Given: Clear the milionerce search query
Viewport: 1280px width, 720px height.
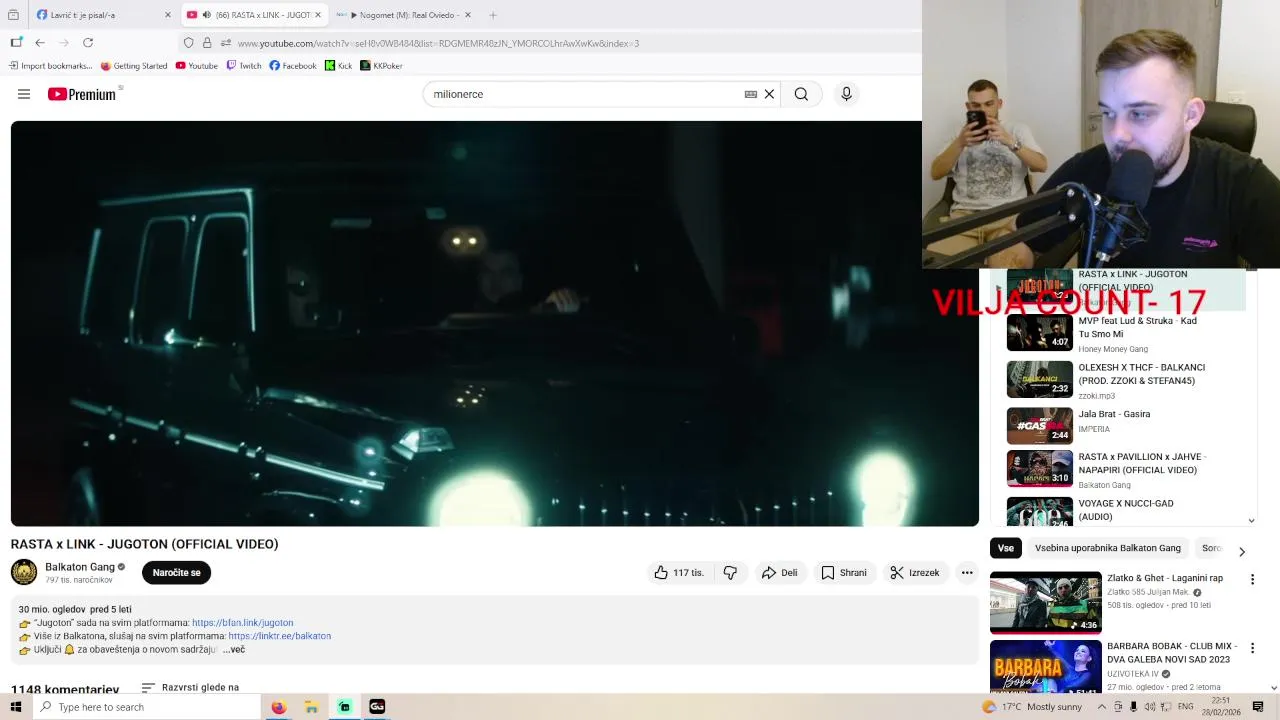Looking at the screenshot, I should [x=769, y=94].
